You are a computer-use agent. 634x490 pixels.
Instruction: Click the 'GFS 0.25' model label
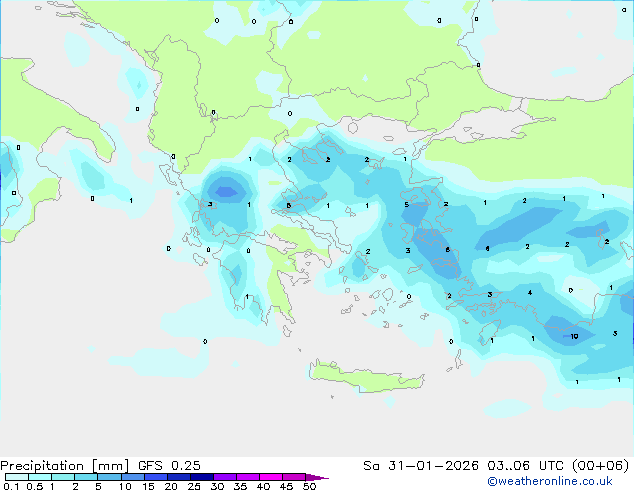[169, 466]
